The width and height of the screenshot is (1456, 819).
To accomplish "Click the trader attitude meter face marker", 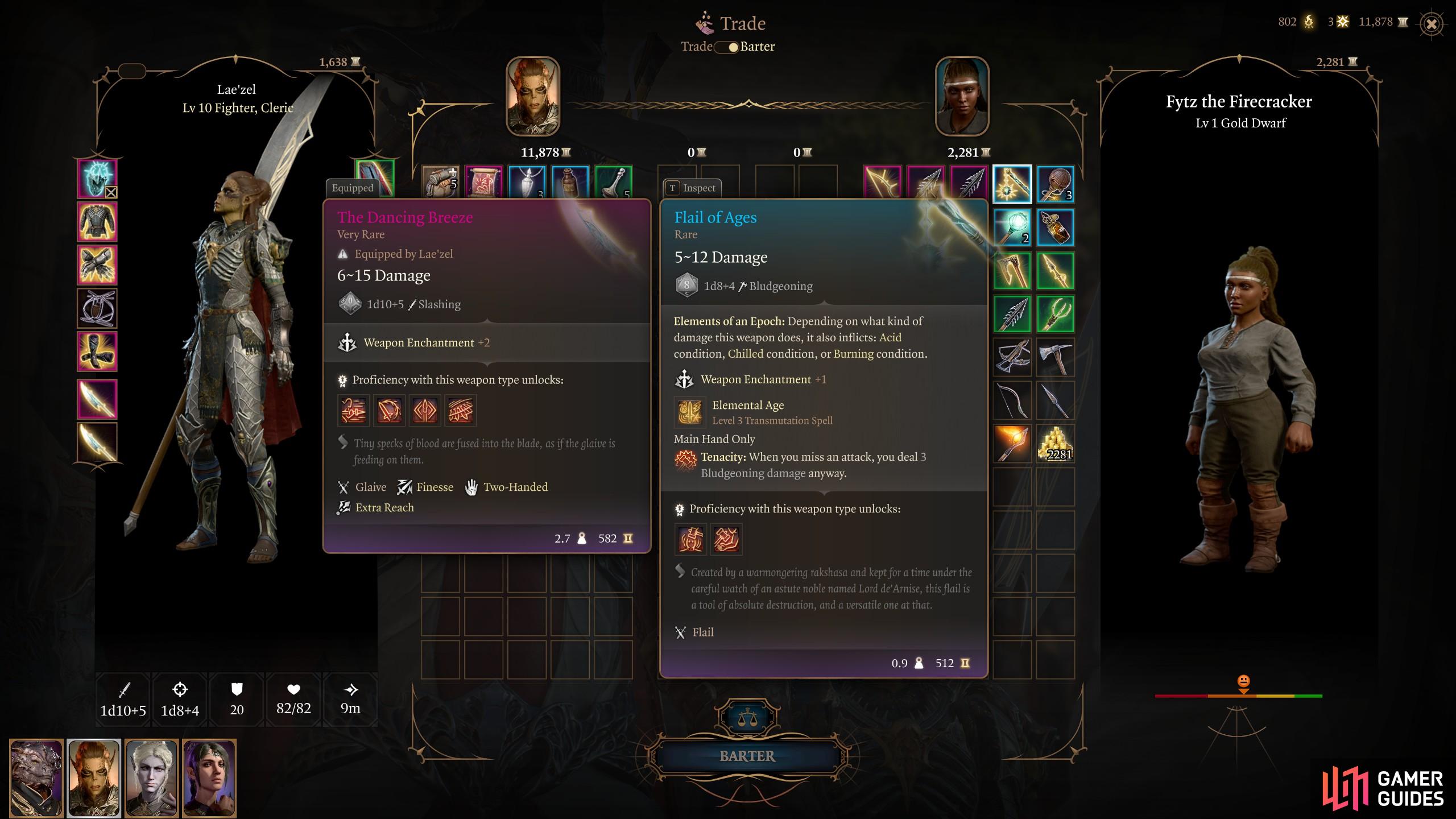I will tap(1243, 681).
